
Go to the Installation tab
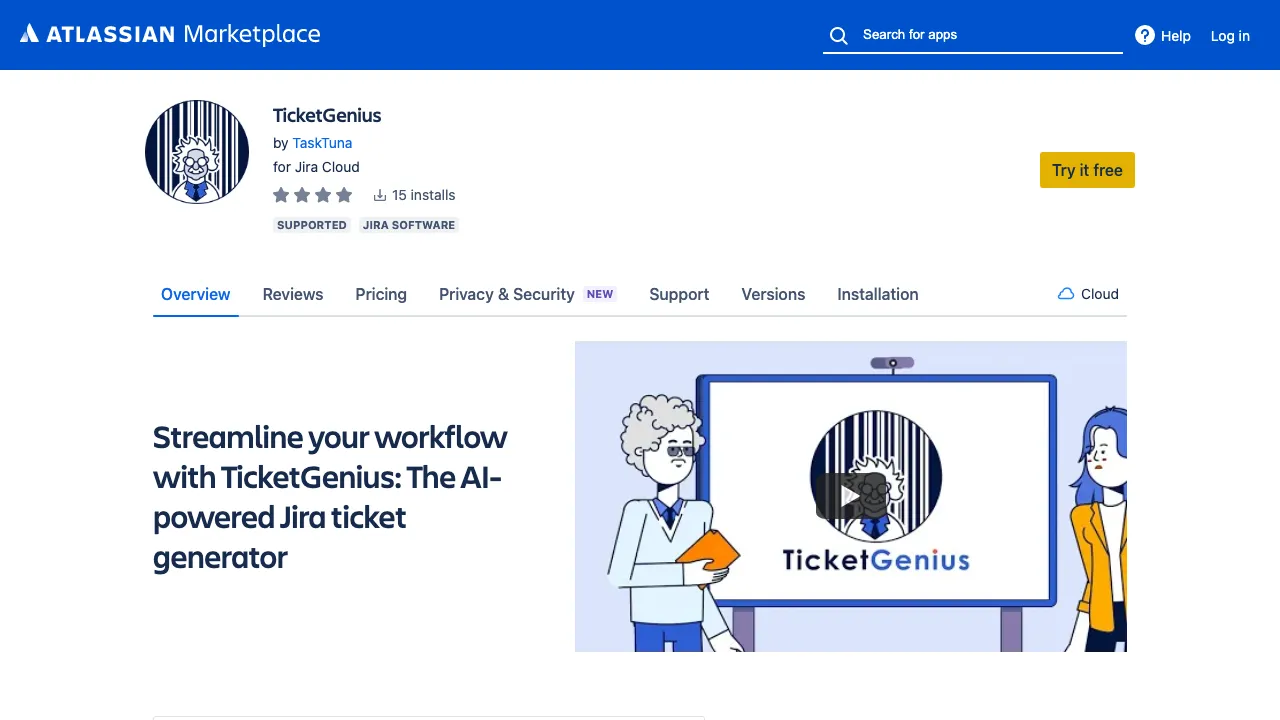tap(878, 294)
